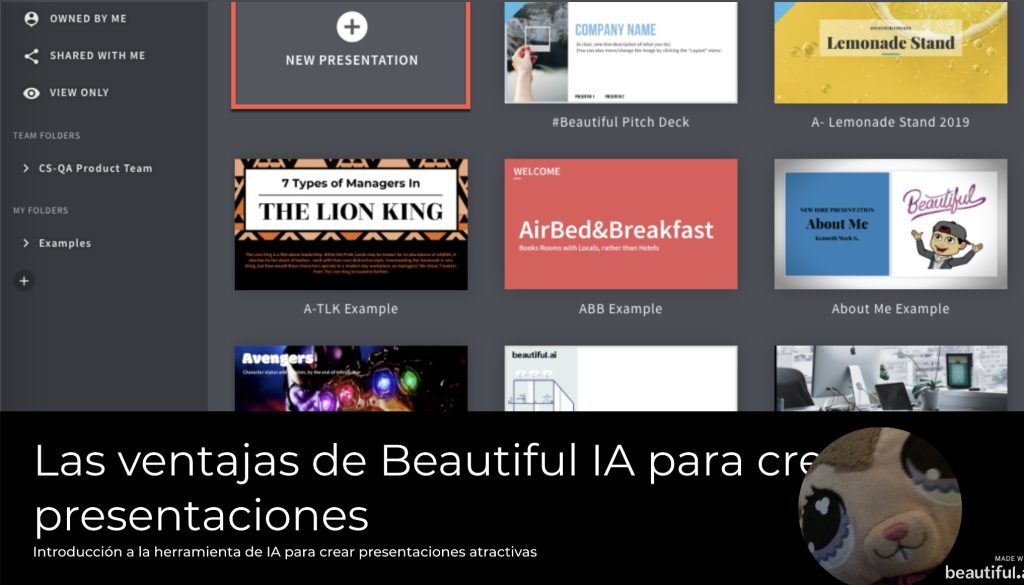Click the "About Me Example" title
The width and height of the screenshot is (1024, 585).
click(890, 309)
